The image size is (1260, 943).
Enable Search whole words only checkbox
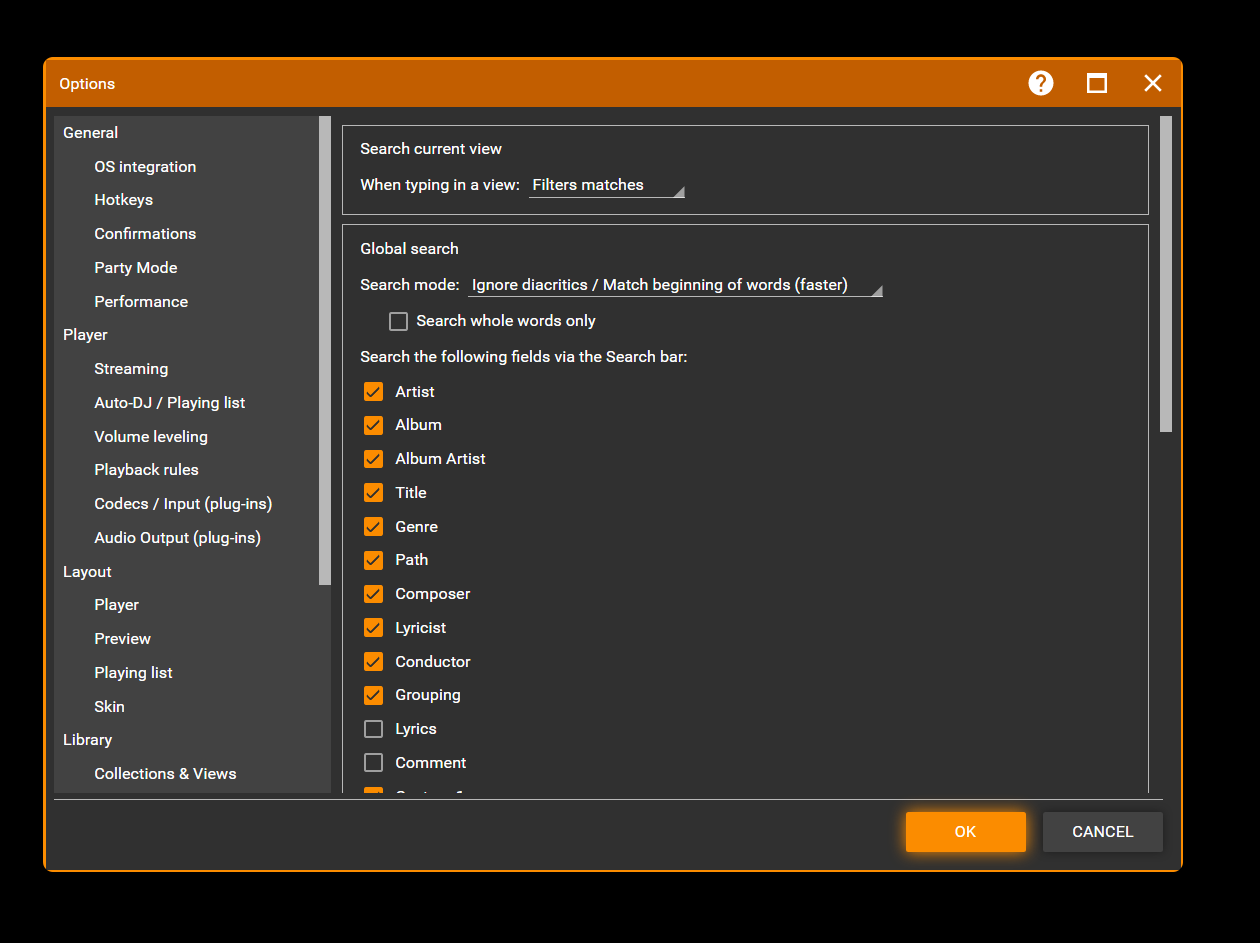[399, 321]
